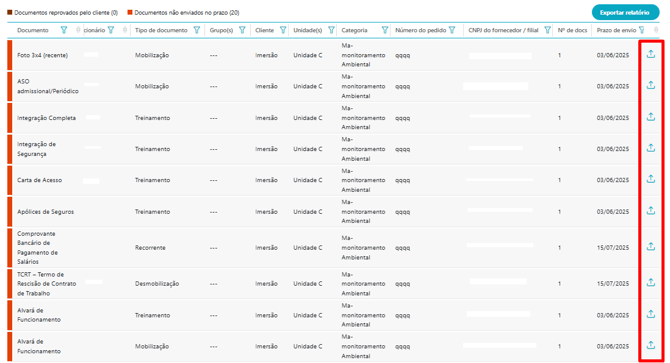This screenshot has height=363, width=670.
Task: Open filter for Categoria column
Action: pos(385,30)
